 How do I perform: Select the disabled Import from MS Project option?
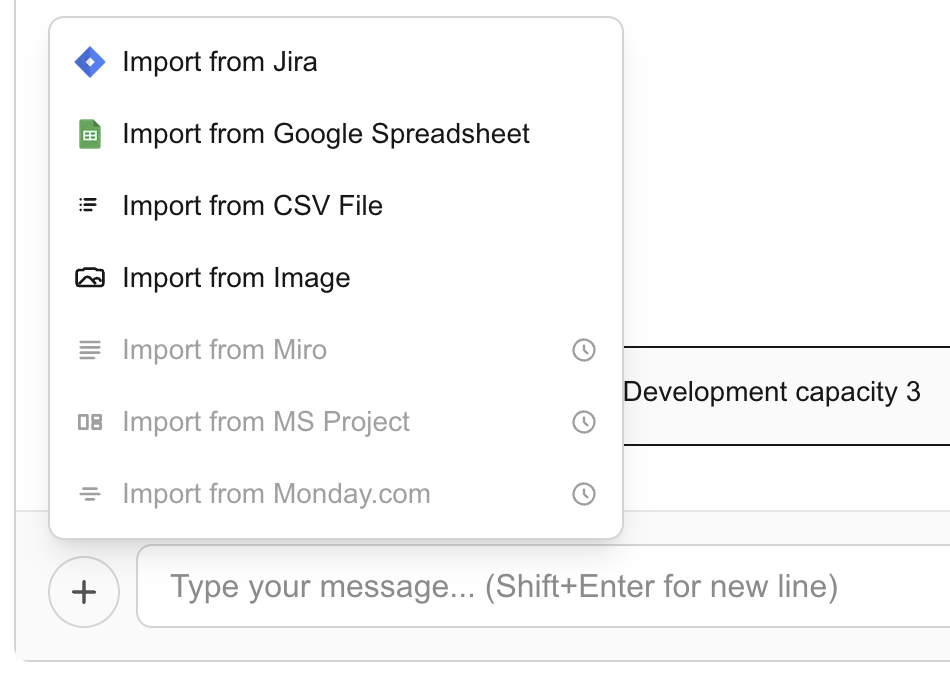[265, 421]
